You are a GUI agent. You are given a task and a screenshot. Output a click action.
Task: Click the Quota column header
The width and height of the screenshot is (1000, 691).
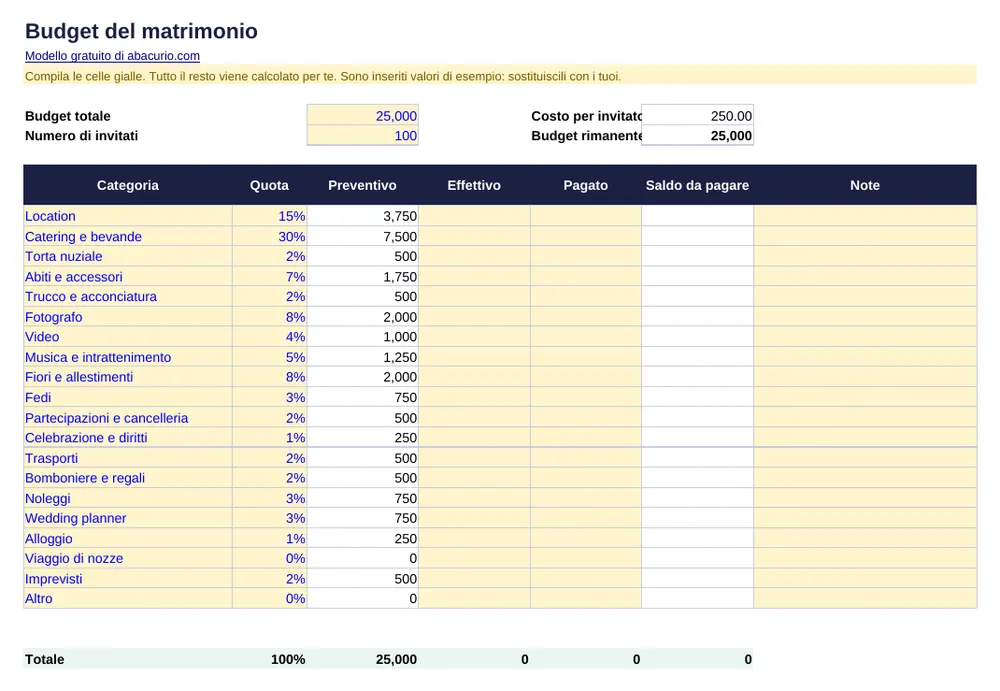[269, 185]
